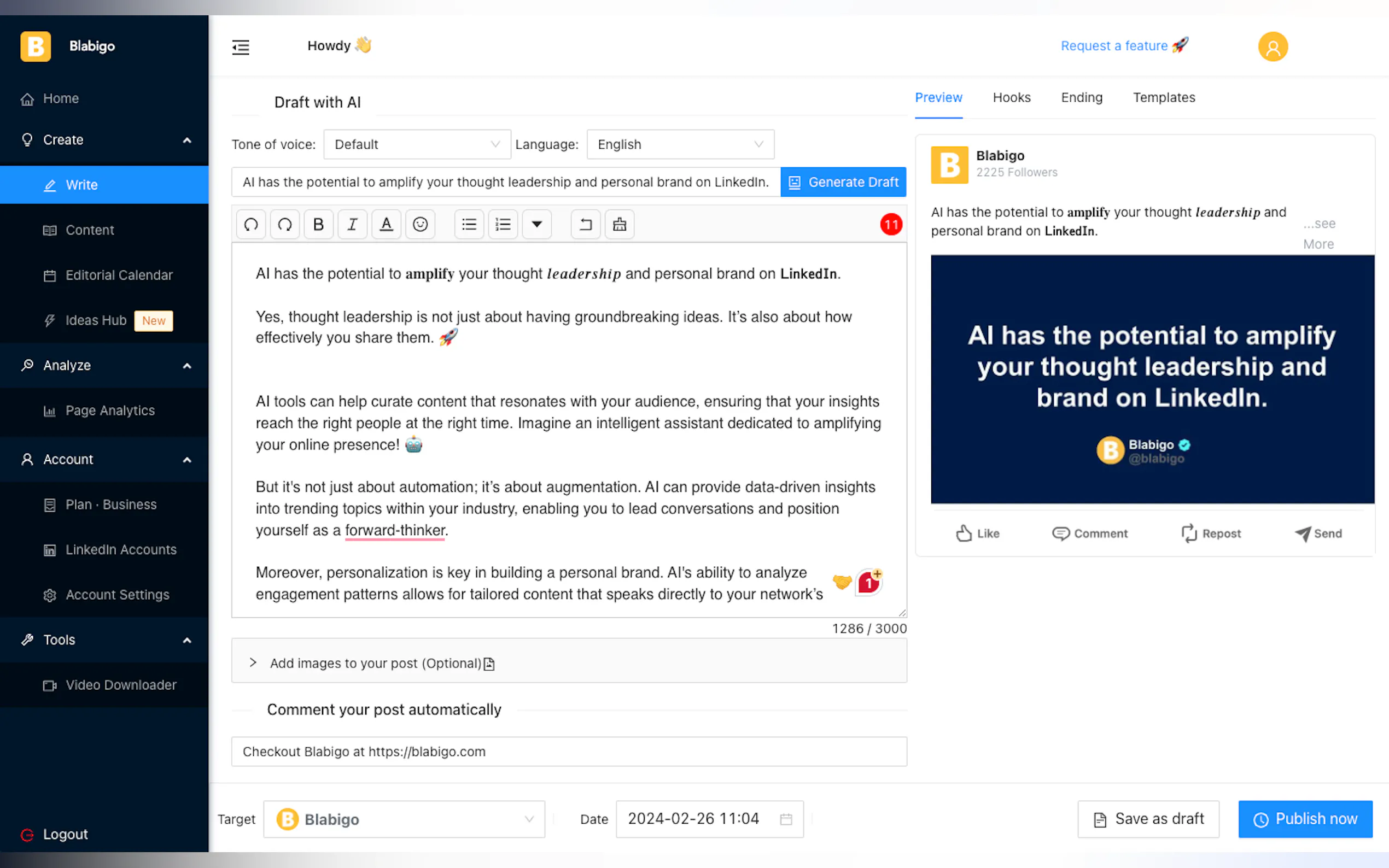The height and width of the screenshot is (868, 1389).
Task: Click the red 11 issues badge
Action: (x=891, y=225)
